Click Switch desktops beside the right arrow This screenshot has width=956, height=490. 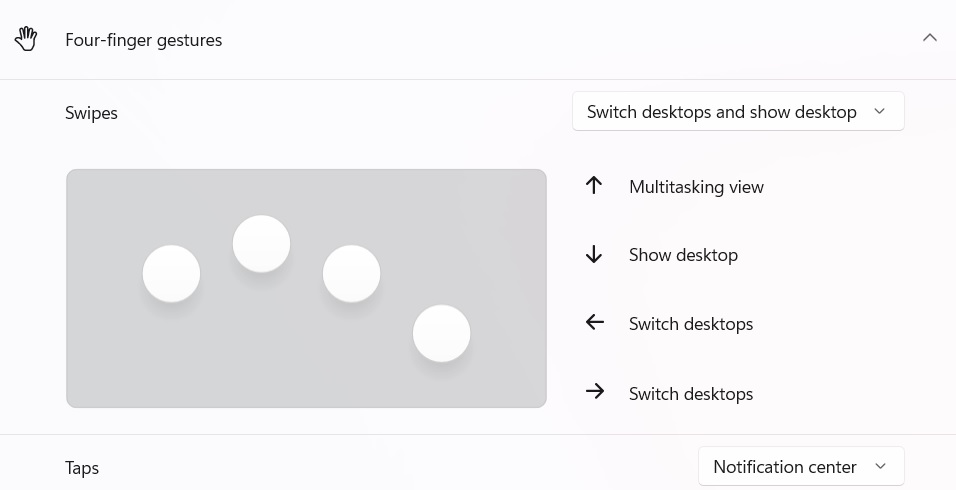[x=691, y=394]
